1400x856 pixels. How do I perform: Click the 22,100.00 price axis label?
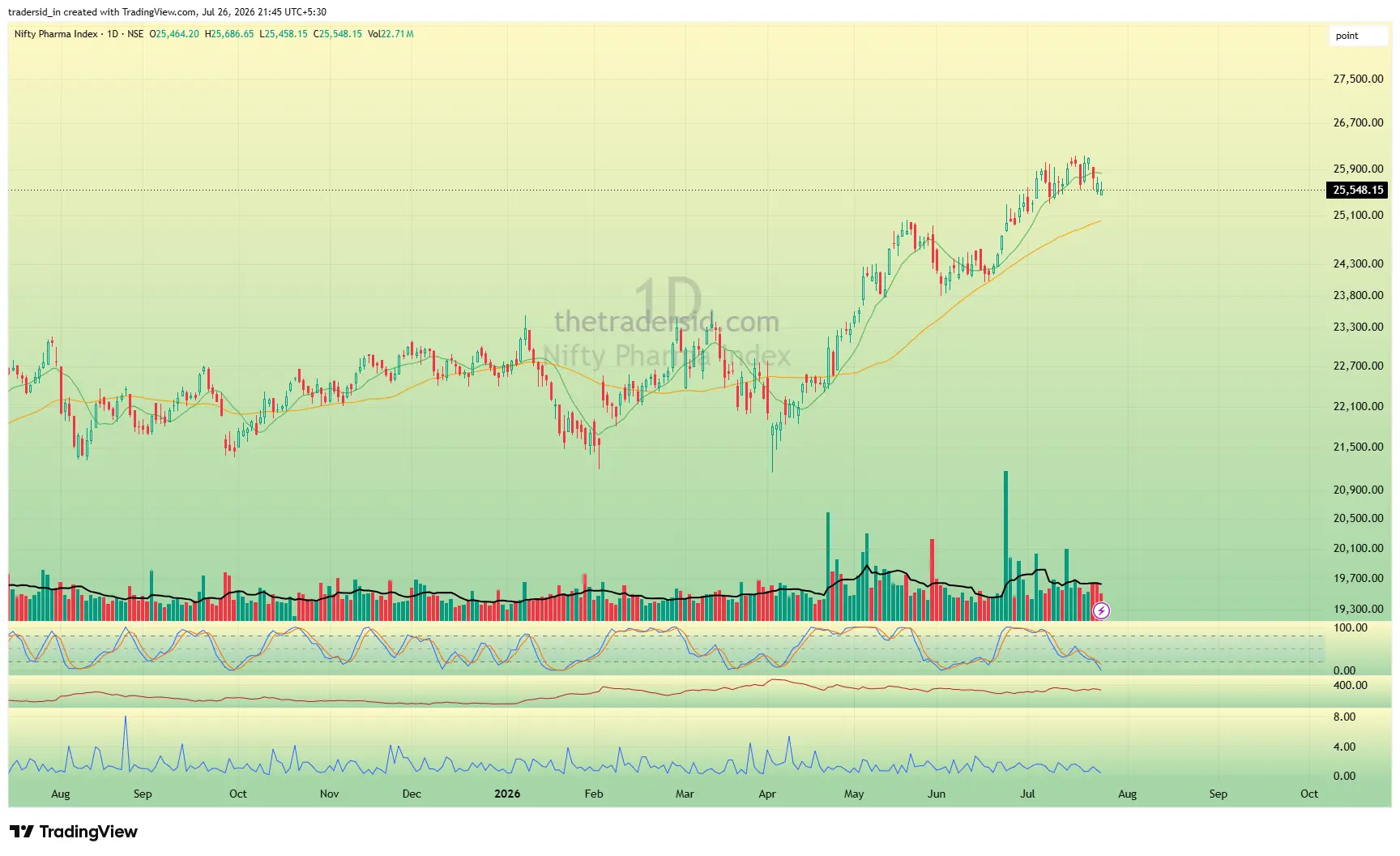1359,406
